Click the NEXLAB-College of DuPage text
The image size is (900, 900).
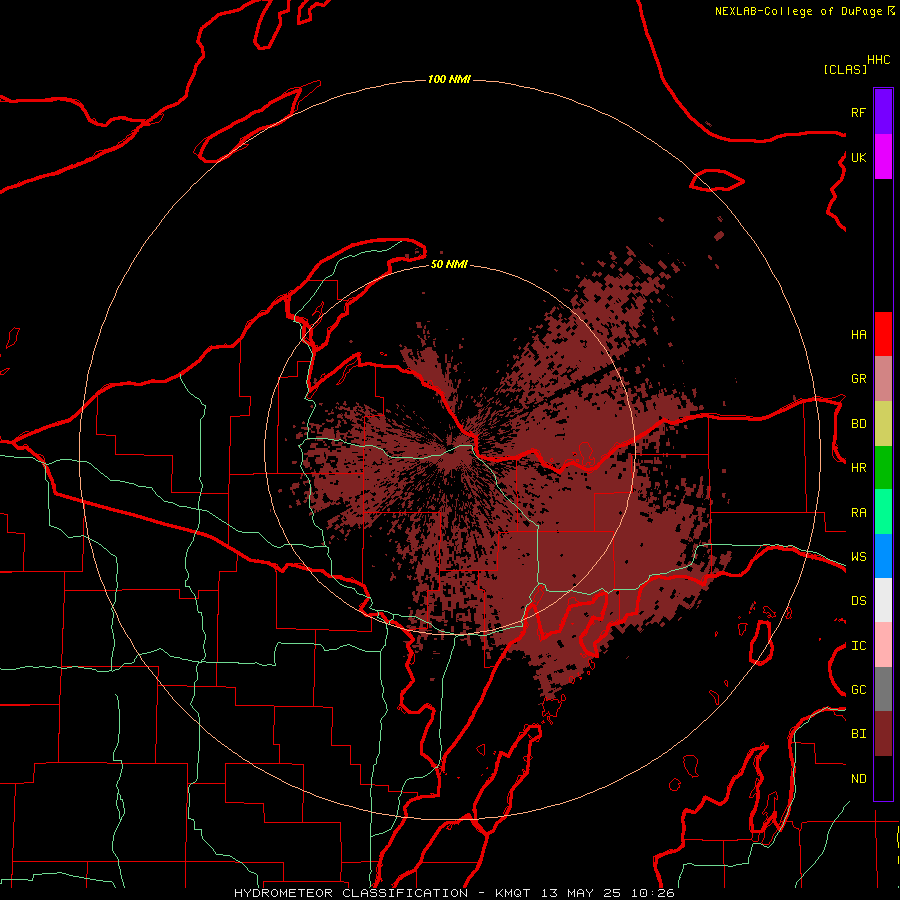click(798, 11)
